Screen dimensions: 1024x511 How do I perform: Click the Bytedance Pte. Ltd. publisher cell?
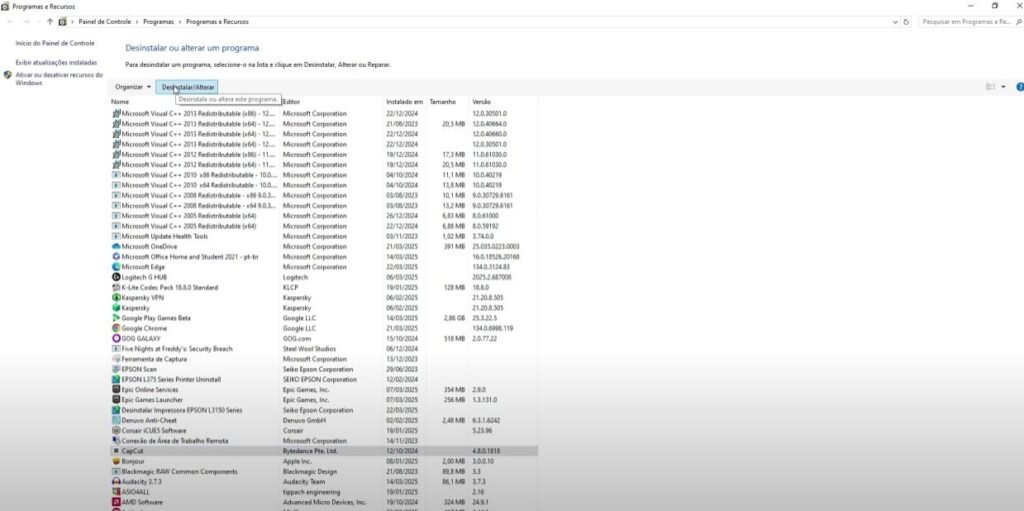pos(310,451)
